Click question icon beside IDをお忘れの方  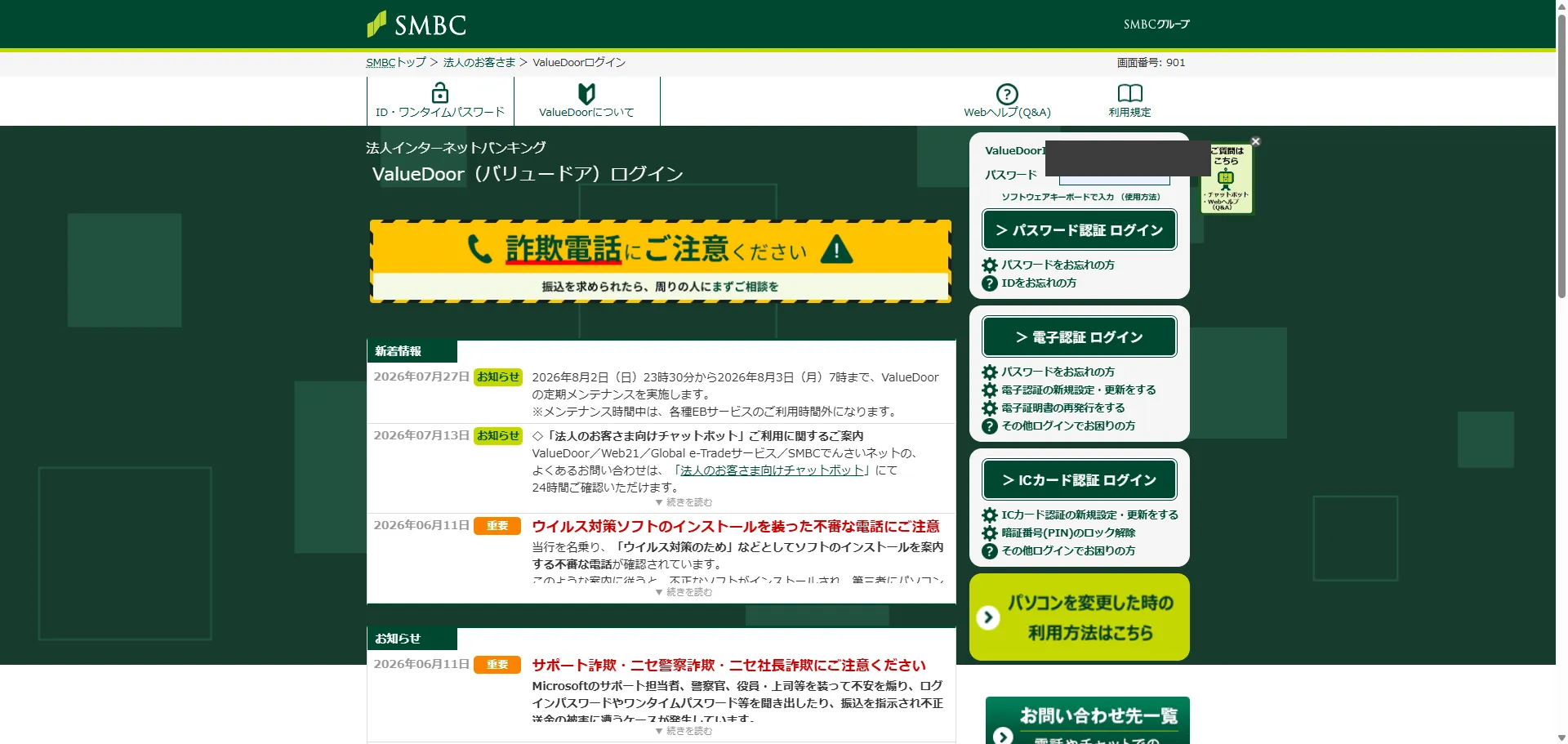[989, 283]
